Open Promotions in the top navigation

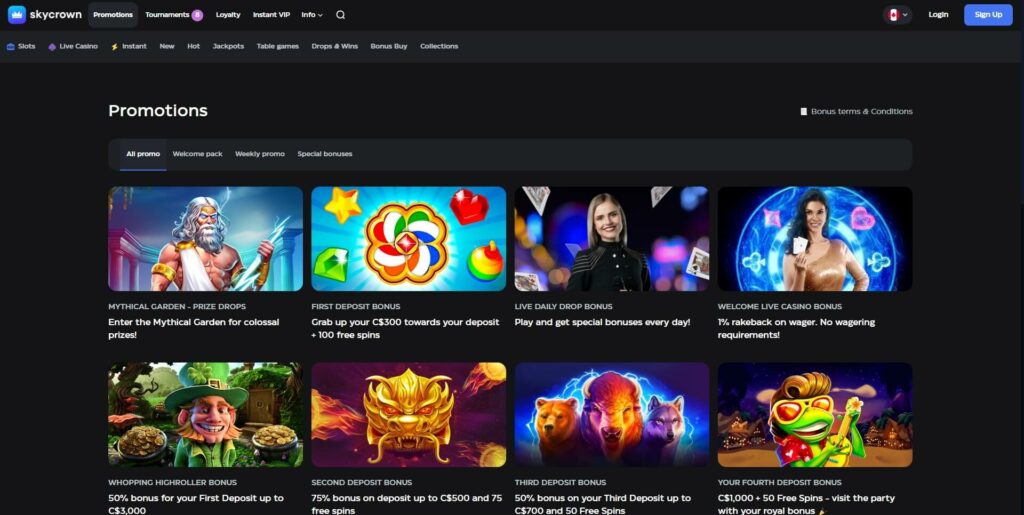point(113,14)
